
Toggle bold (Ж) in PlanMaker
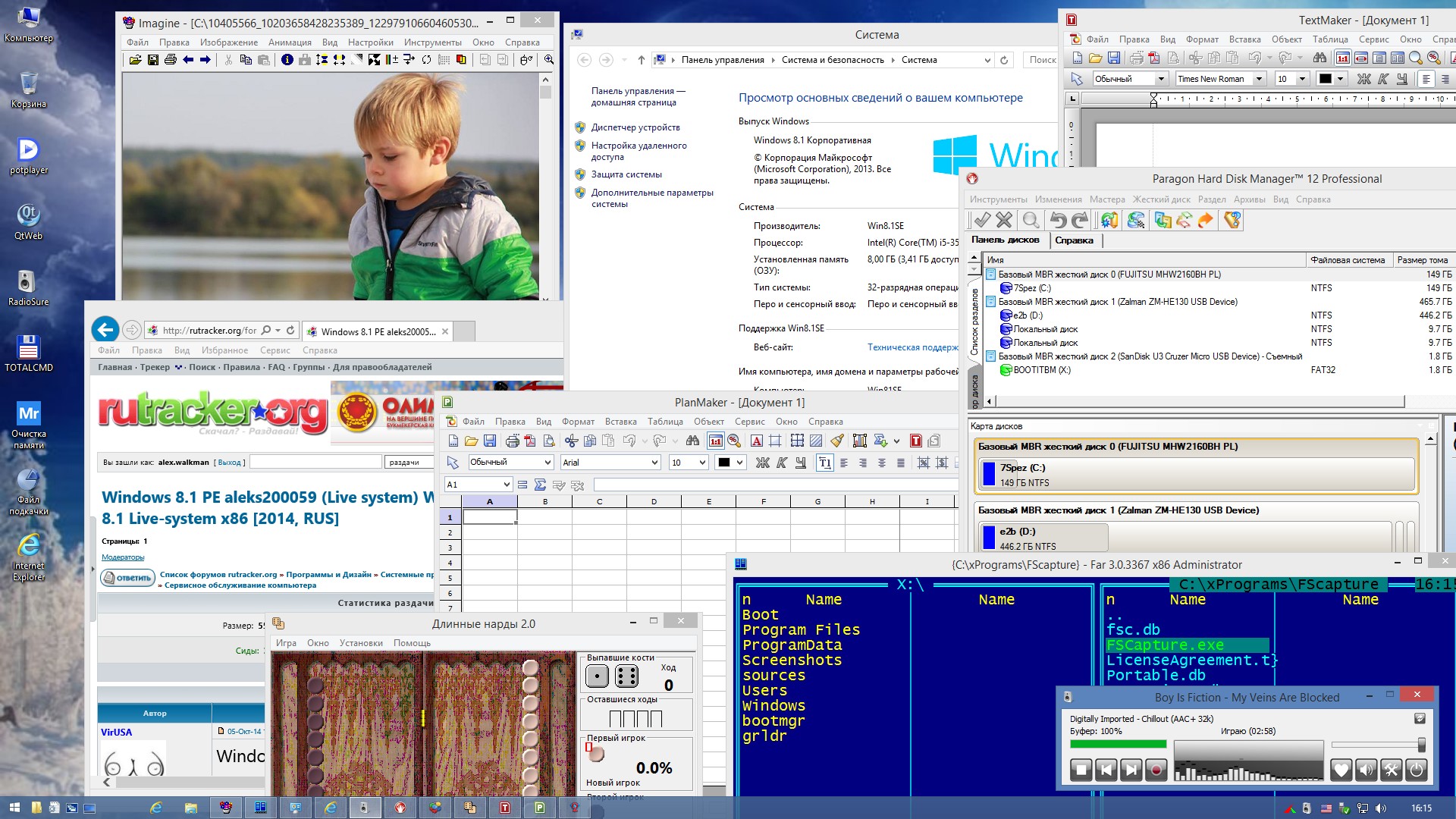pos(762,463)
